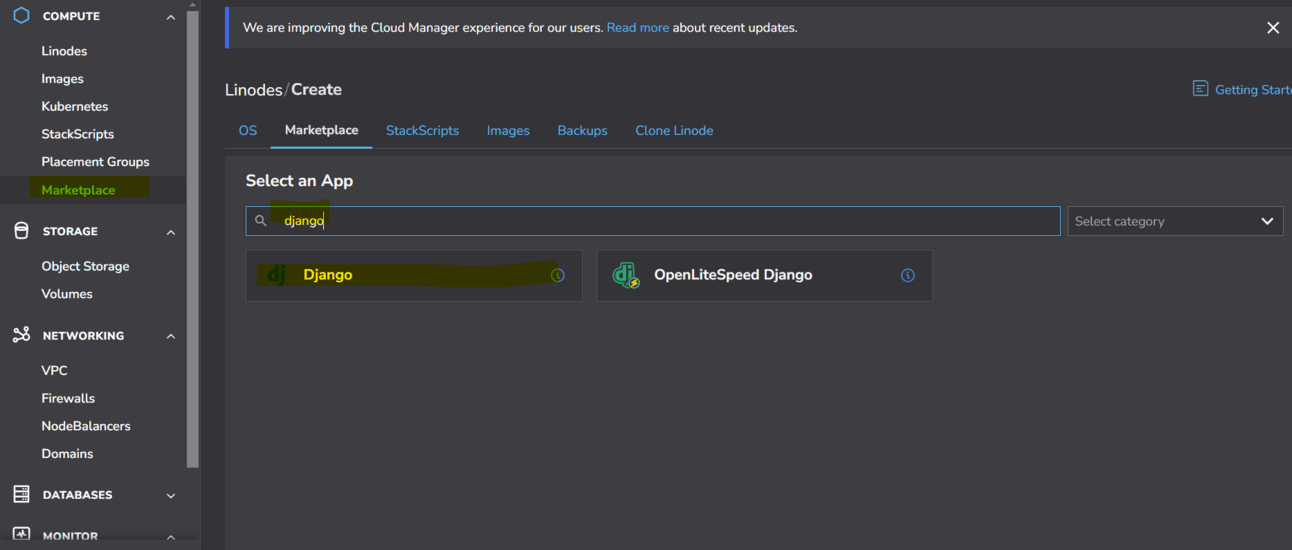Click the Django app logo icon
Viewport: 1292px width, 550px height.
tap(277, 274)
